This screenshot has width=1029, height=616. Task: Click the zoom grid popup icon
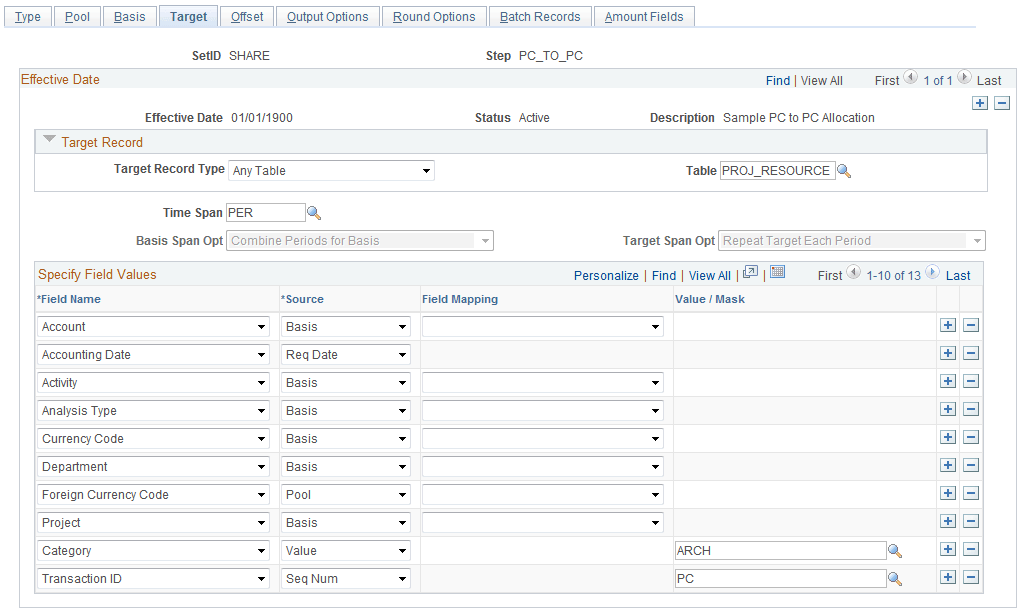[x=752, y=274]
